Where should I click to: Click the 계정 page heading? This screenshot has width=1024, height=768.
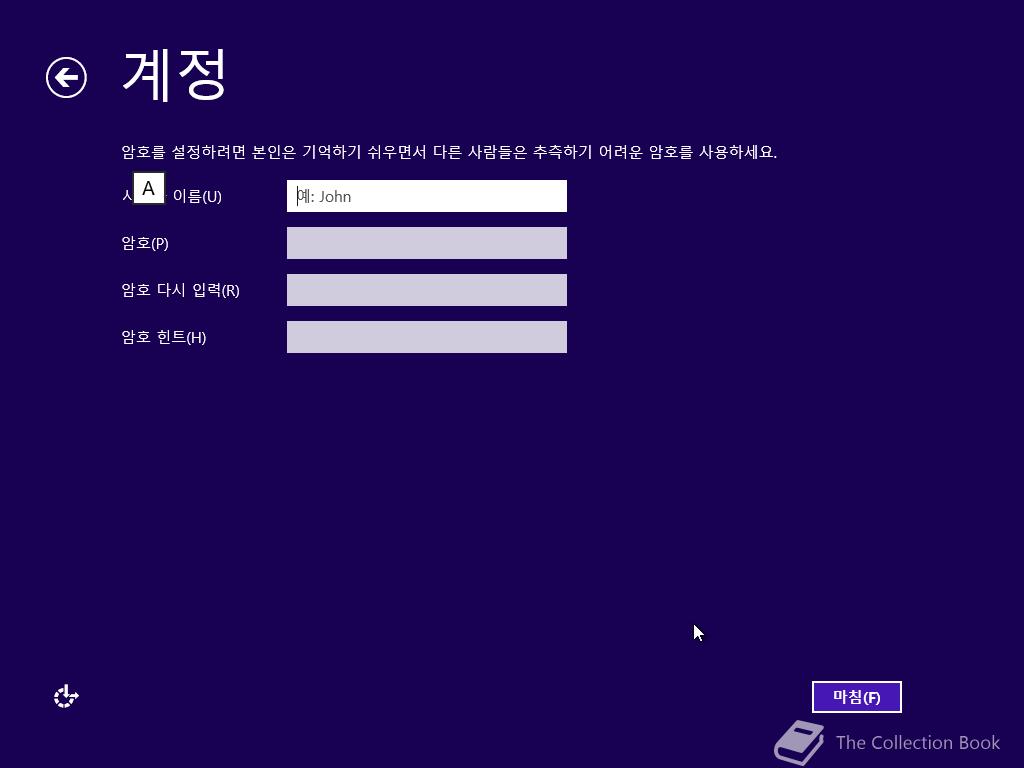pos(174,75)
